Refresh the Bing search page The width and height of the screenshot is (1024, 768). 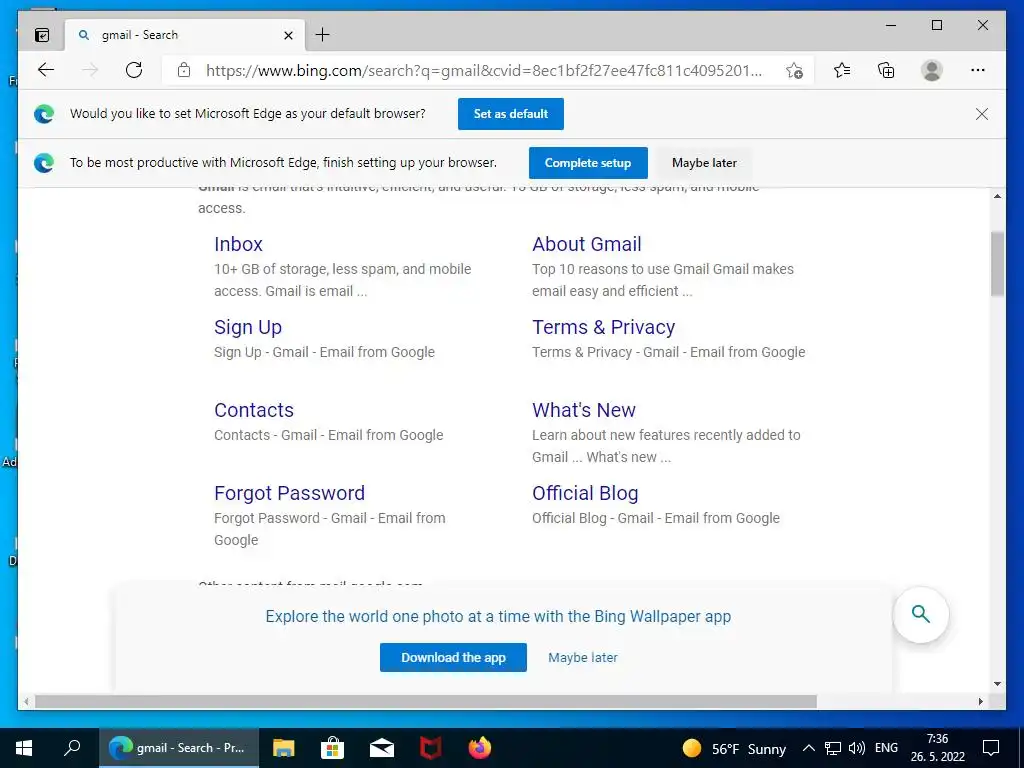pyautogui.click(x=134, y=70)
